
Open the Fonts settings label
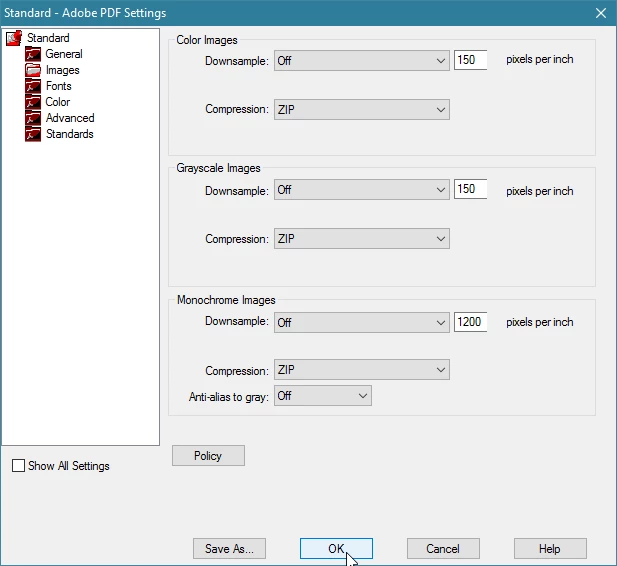59,86
